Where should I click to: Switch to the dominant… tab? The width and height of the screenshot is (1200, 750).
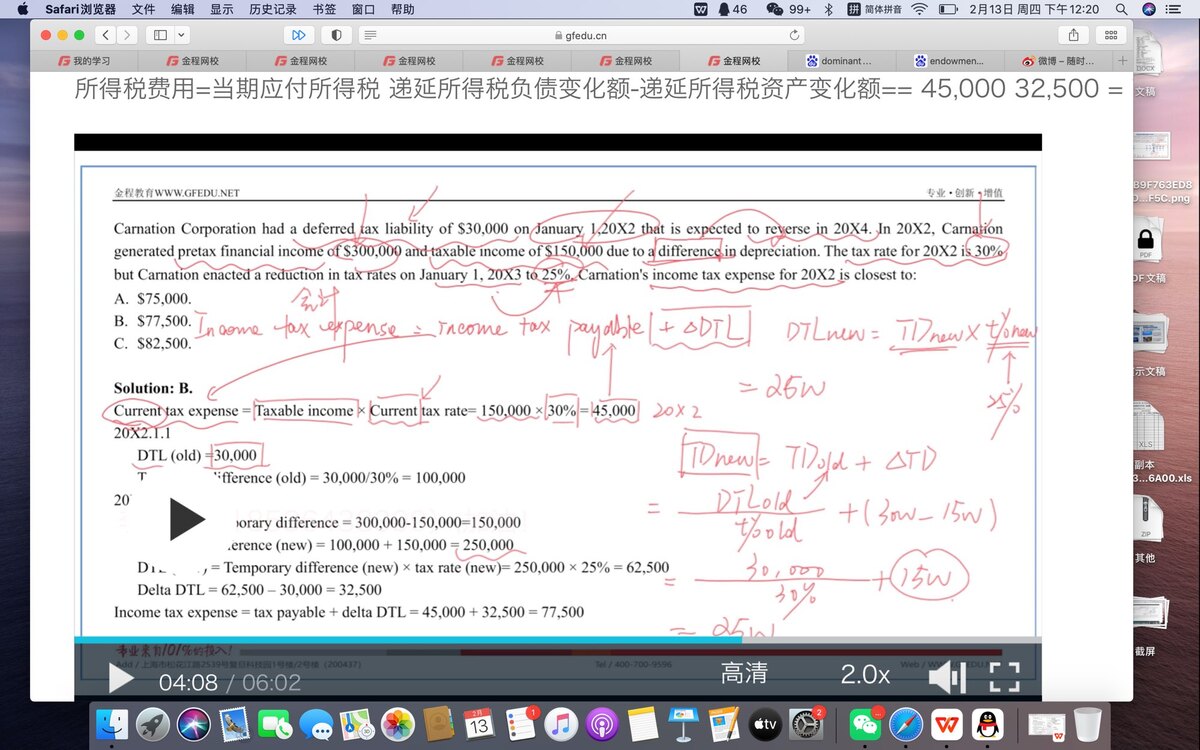839,61
